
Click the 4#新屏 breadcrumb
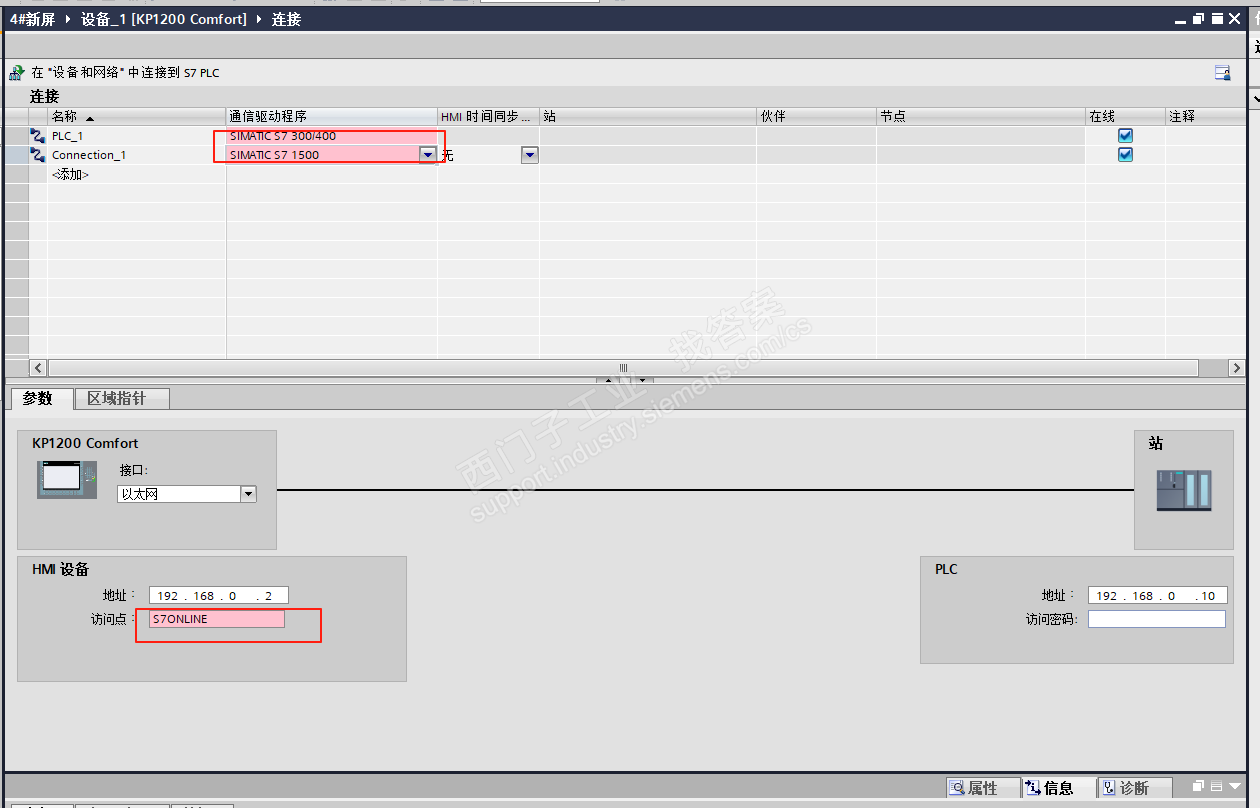(x=32, y=19)
